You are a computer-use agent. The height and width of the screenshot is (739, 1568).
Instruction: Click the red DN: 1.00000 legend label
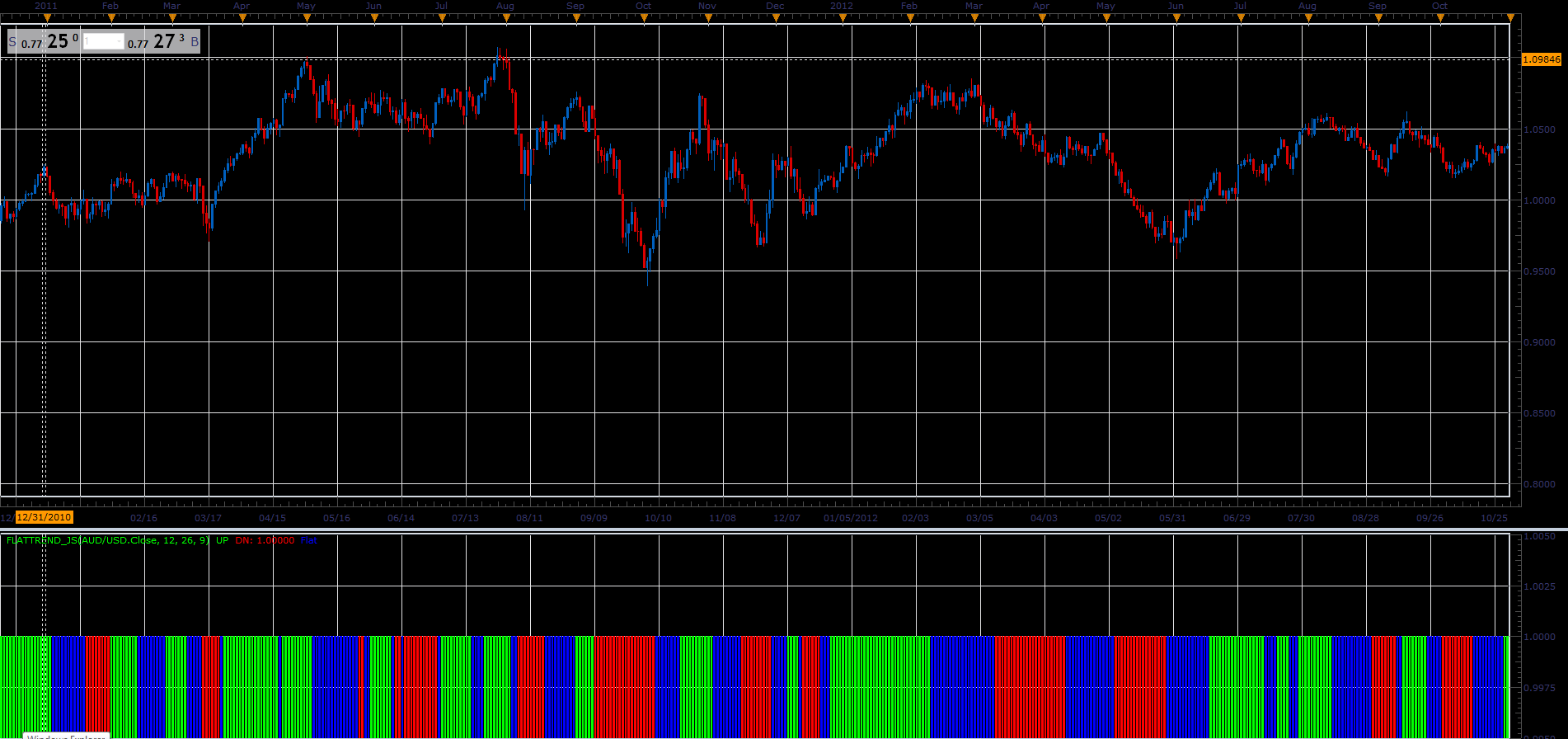[x=265, y=540]
